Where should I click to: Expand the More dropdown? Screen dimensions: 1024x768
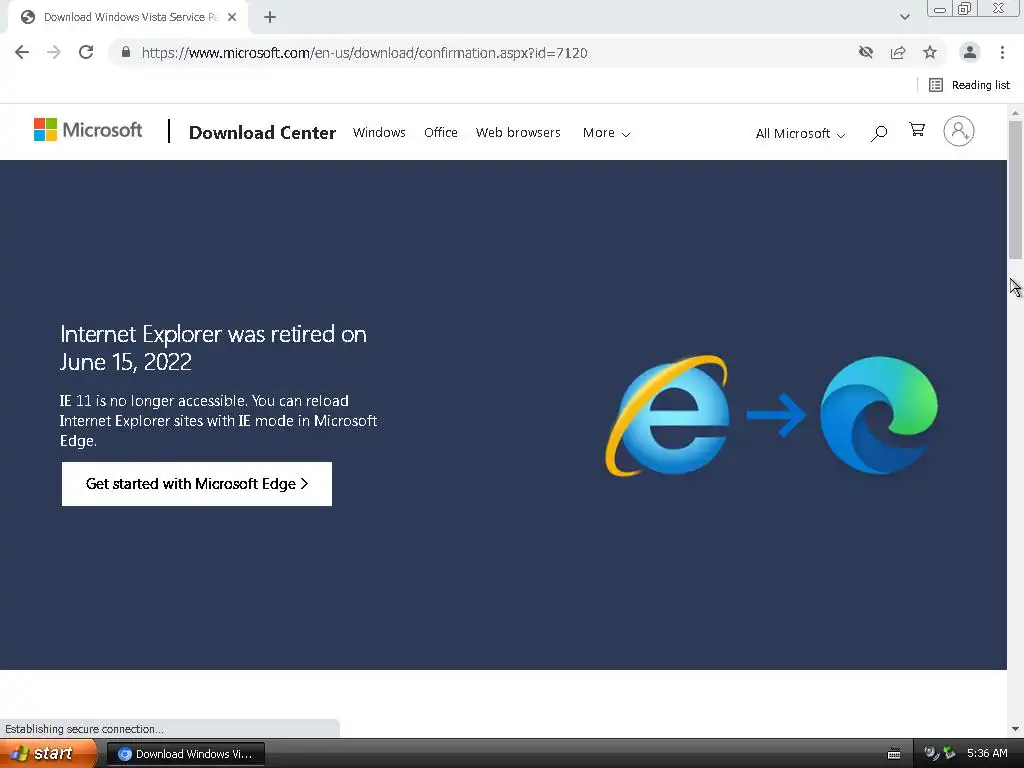click(607, 133)
